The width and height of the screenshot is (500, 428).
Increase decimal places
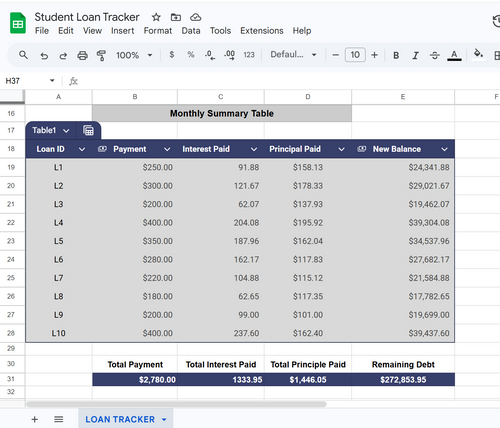click(x=230, y=55)
